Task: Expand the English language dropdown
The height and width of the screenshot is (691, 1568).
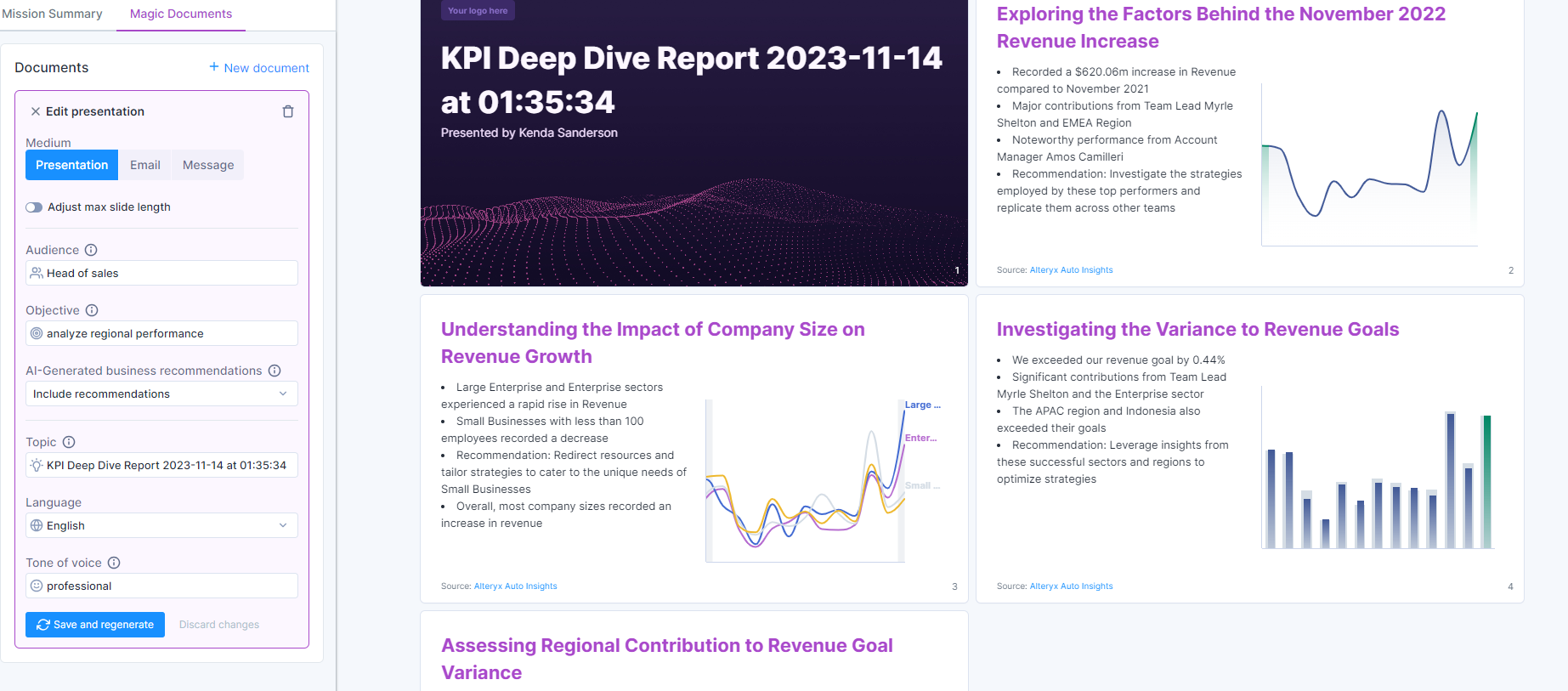Action: point(161,525)
